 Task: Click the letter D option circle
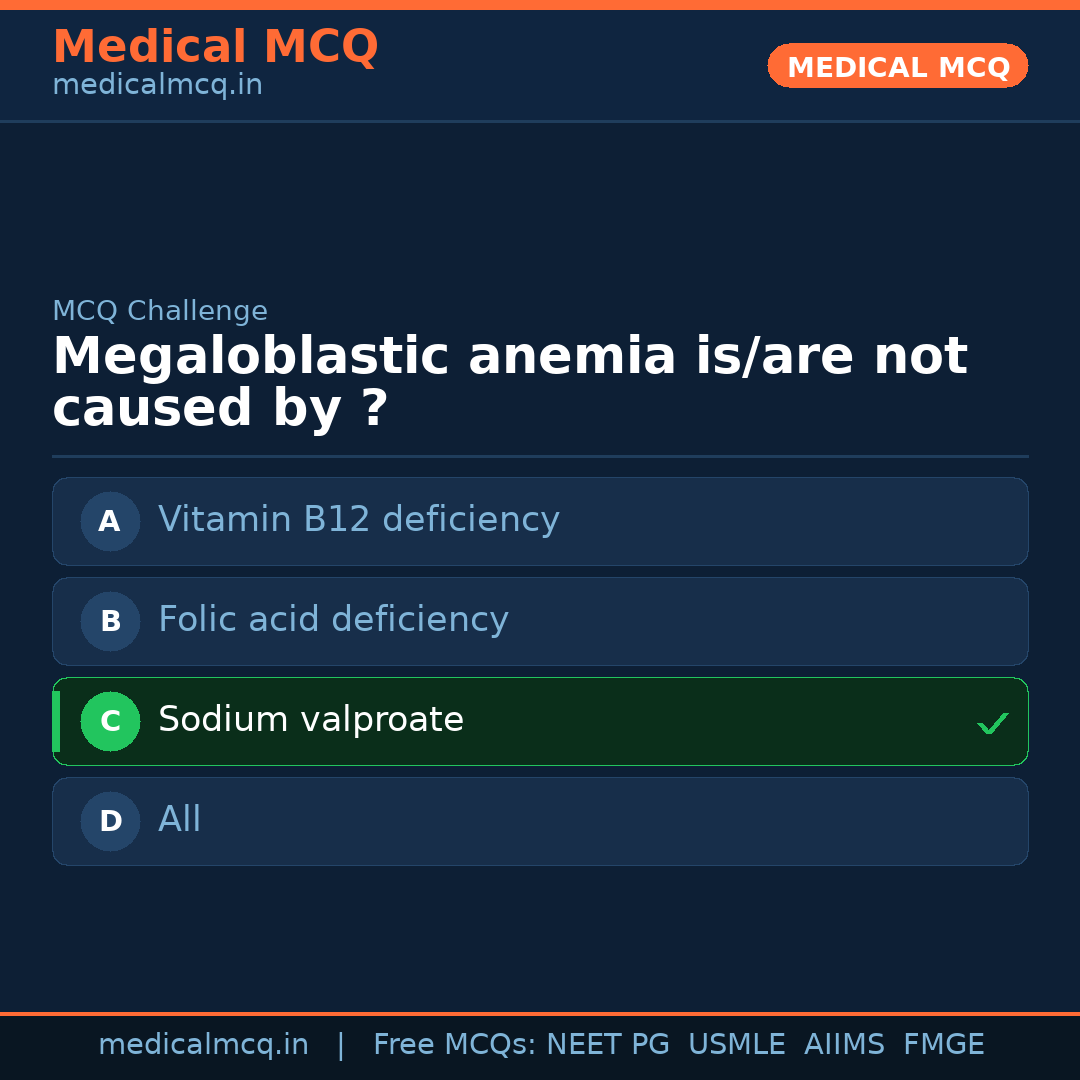tap(110, 821)
